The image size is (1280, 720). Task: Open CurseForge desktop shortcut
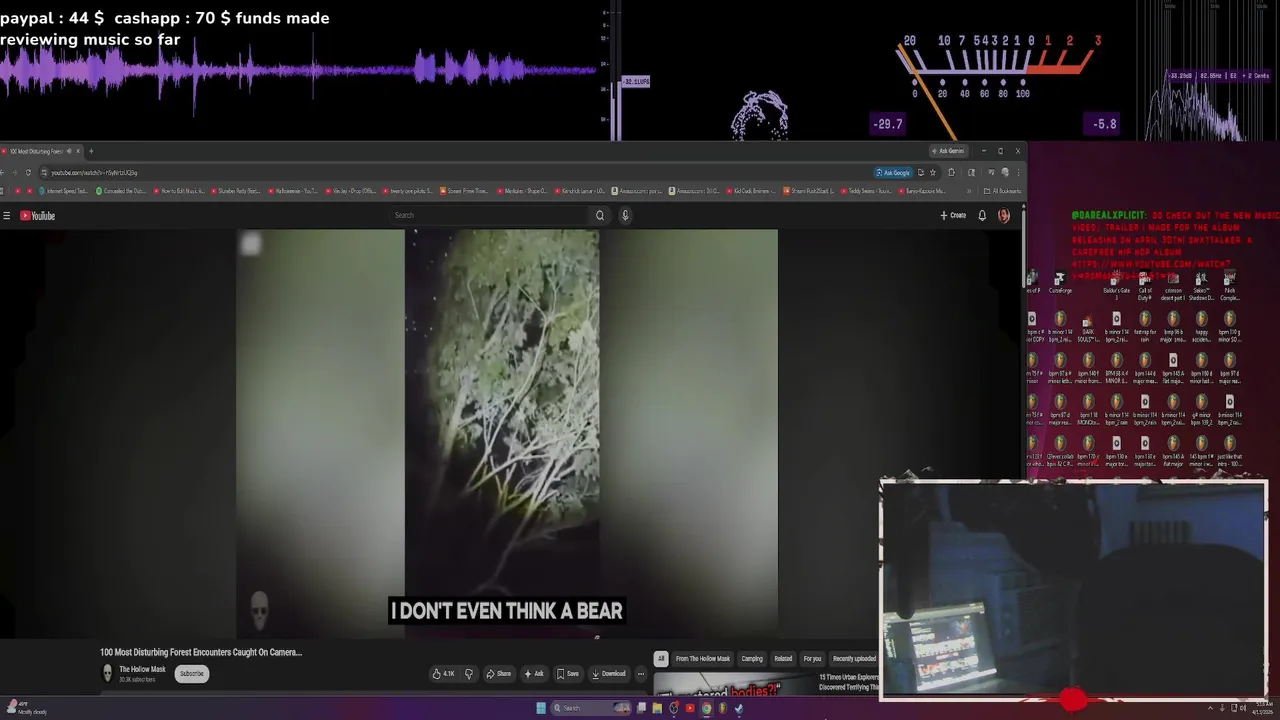(1060, 284)
